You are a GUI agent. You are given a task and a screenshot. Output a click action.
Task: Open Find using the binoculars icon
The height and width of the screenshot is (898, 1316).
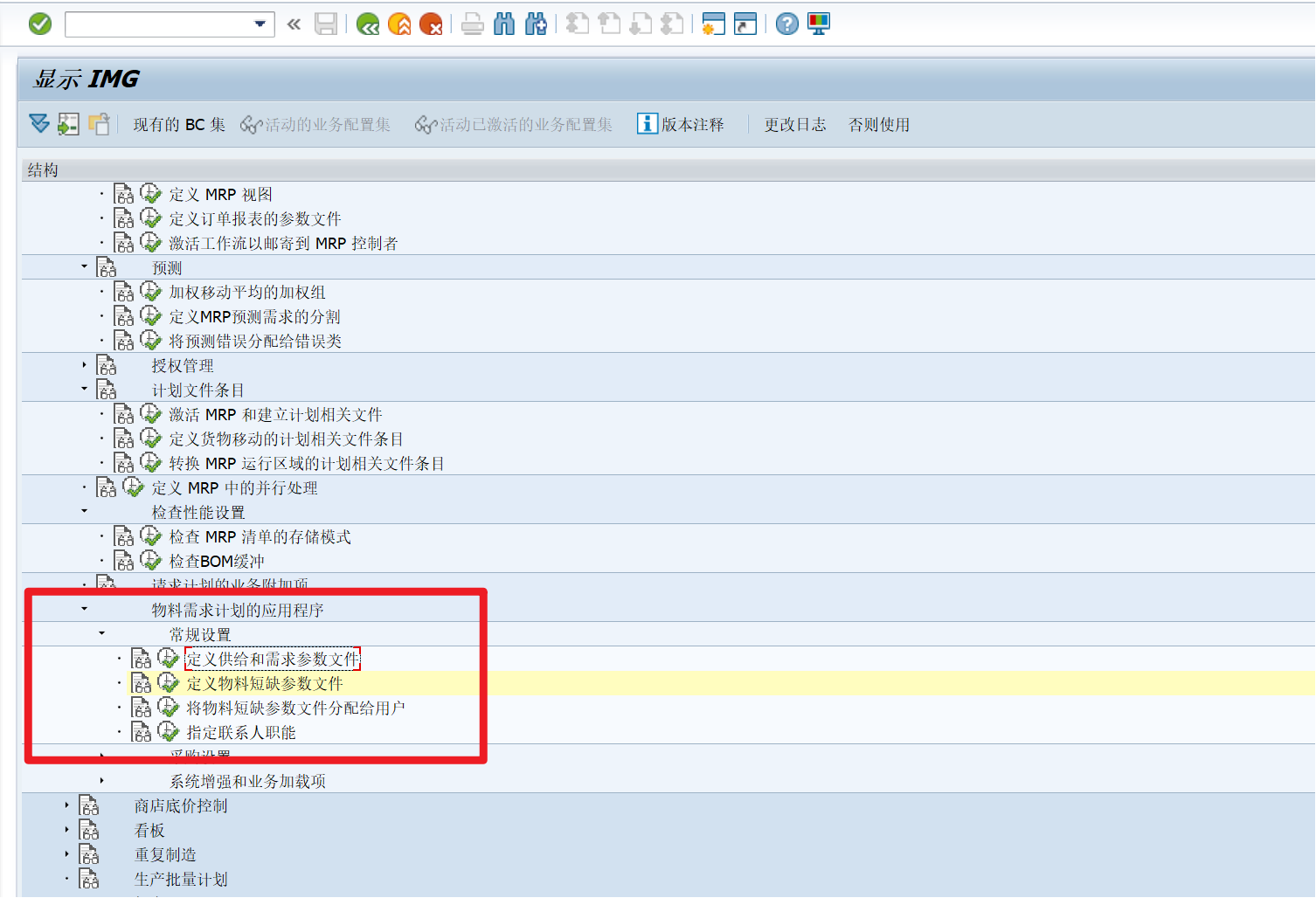click(504, 24)
